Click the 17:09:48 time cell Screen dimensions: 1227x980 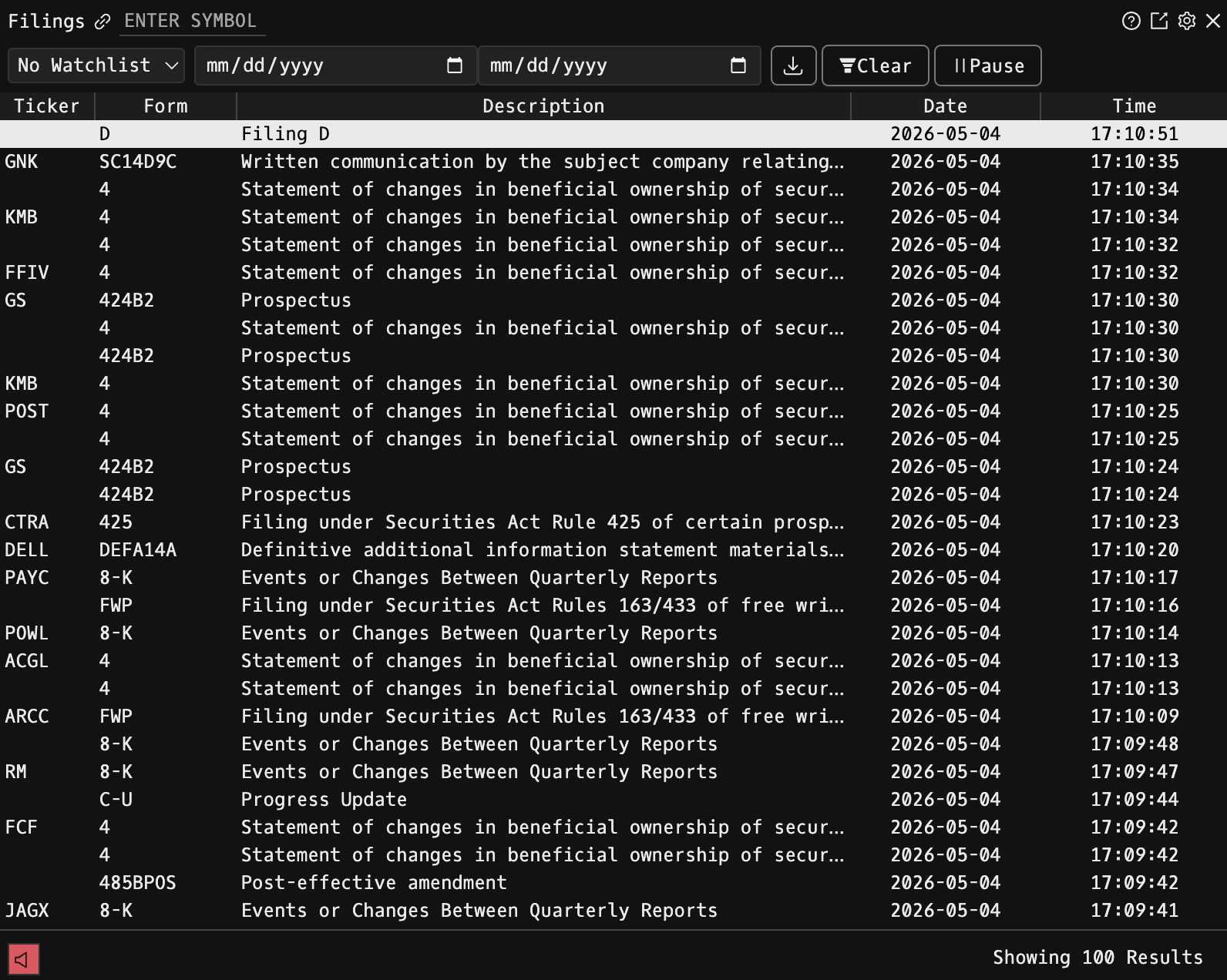[1135, 744]
